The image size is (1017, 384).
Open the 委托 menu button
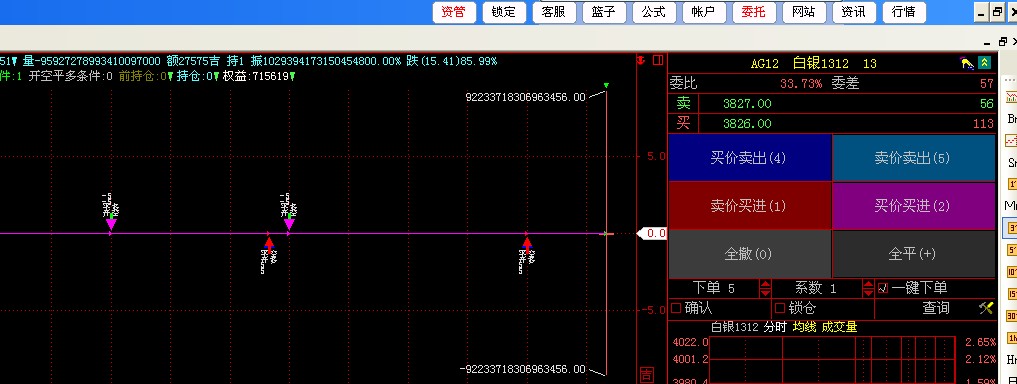pos(754,12)
